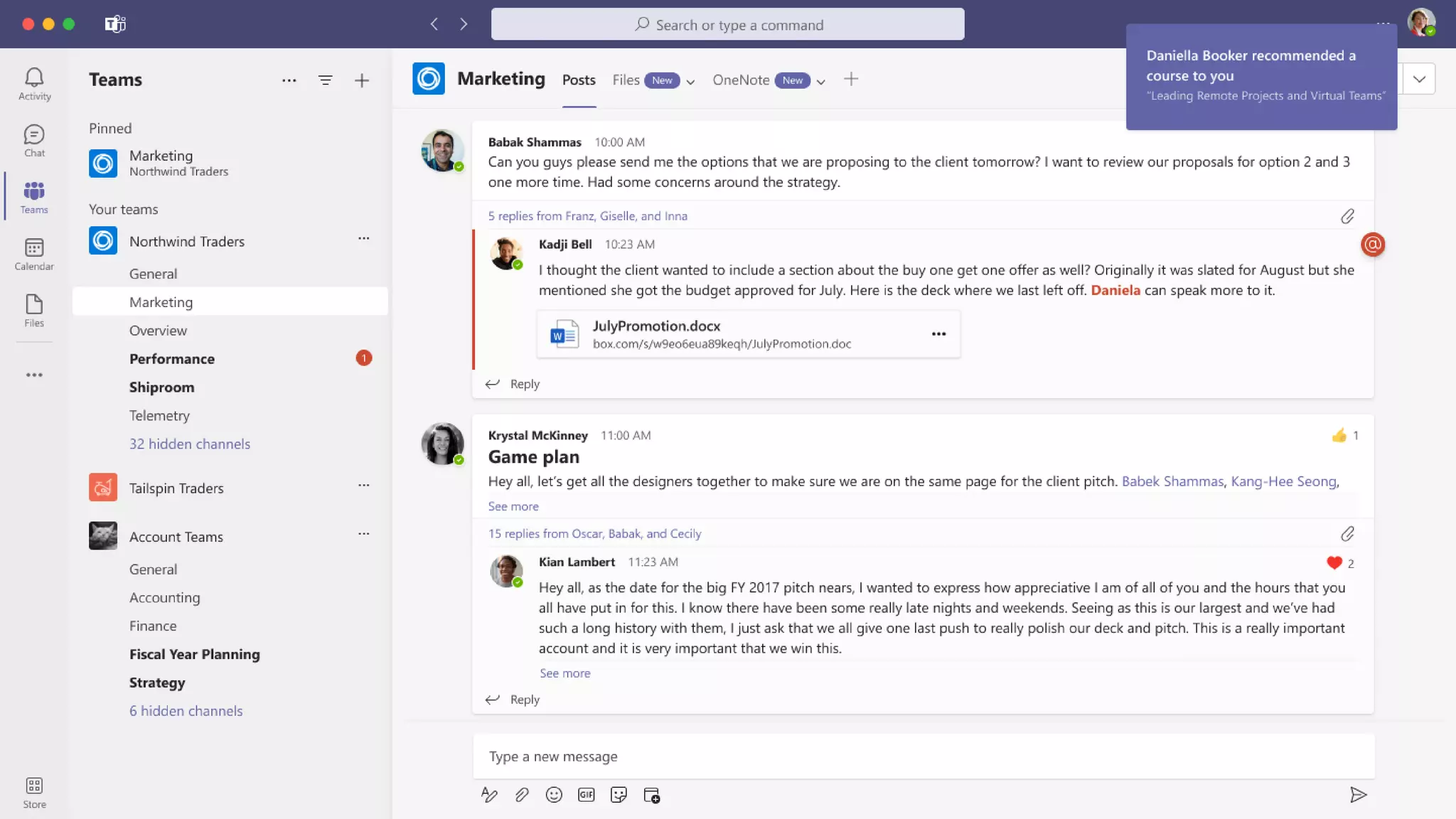Open 5 replies from Franz, Giselle, Inna
1456x819 pixels.
(587, 216)
